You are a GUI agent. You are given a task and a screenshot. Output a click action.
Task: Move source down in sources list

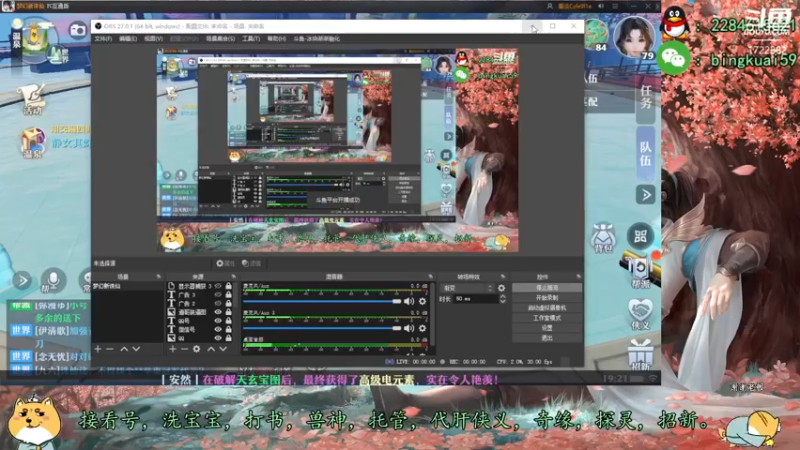[x=223, y=349]
